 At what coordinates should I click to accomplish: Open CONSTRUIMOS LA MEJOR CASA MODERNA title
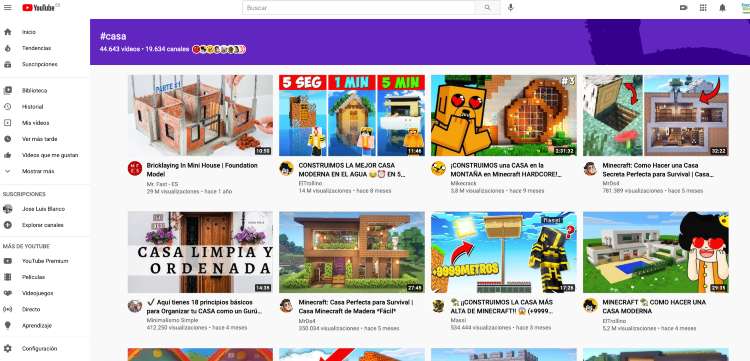tap(352, 170)
